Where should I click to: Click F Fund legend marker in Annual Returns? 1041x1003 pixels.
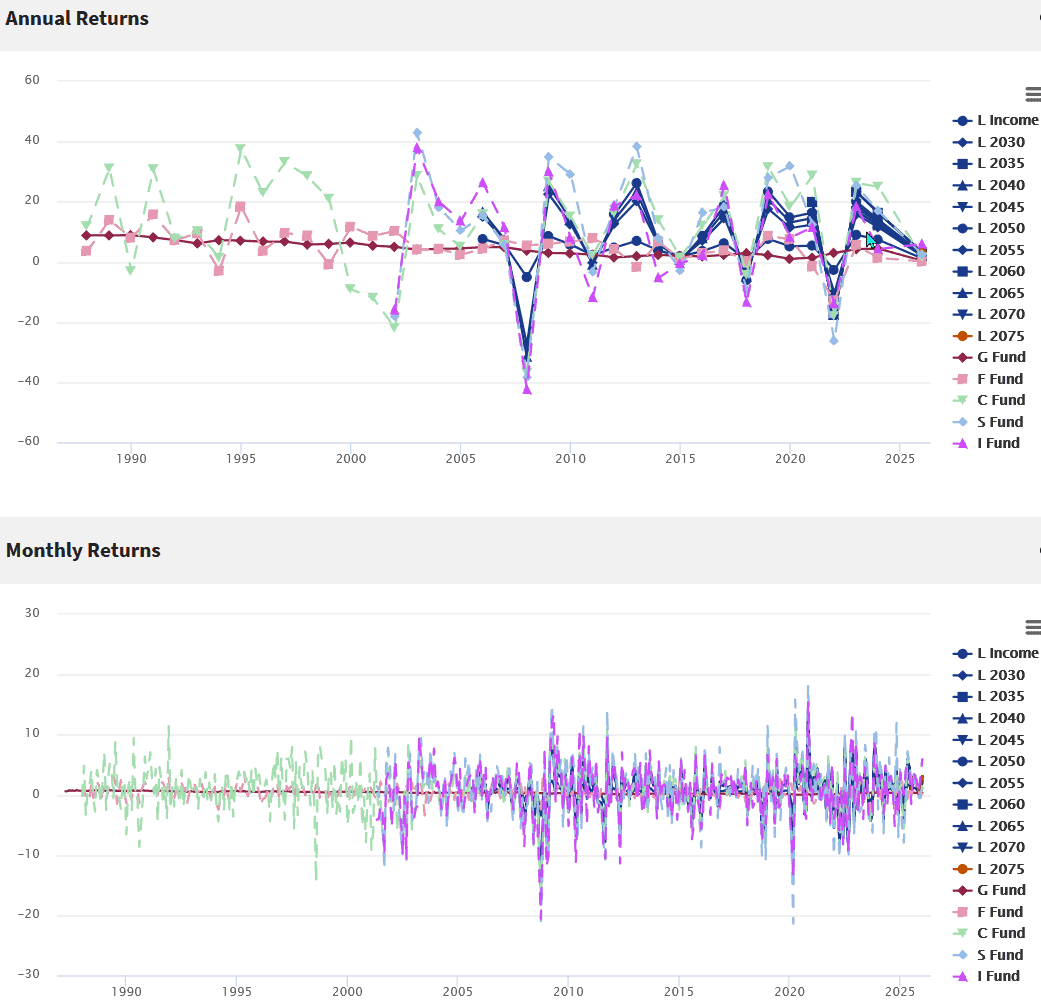[x=962, y=379]
